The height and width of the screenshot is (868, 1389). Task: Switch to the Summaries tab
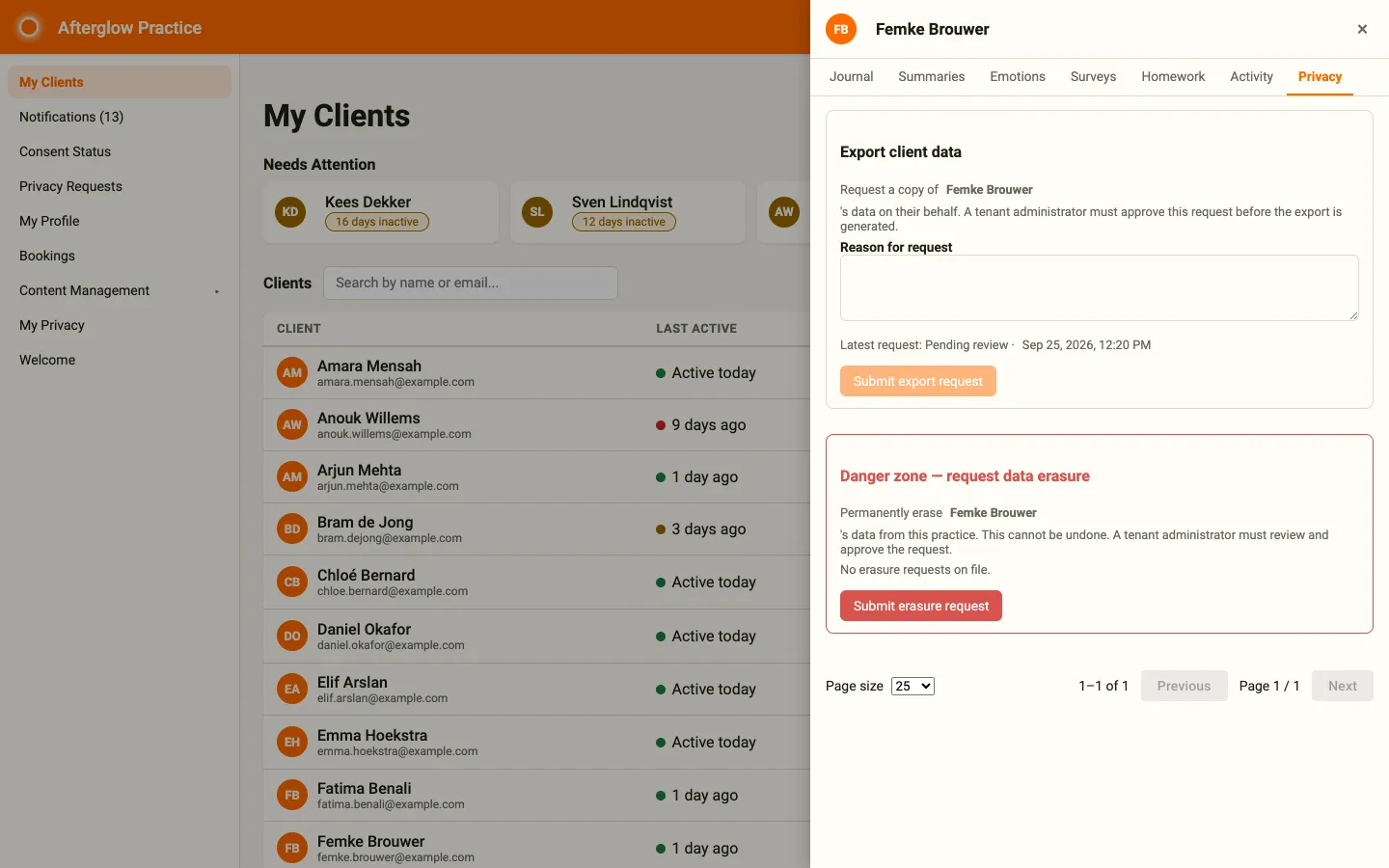[931, 76]
